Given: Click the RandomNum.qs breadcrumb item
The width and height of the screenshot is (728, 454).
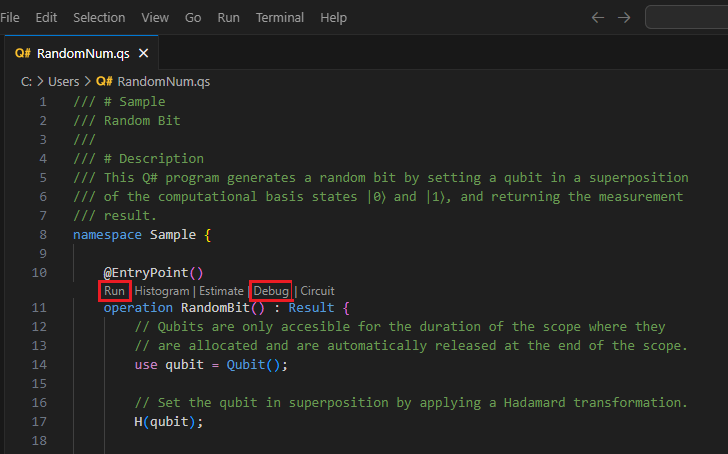Looking at the screenshot, I should point(163,82).
